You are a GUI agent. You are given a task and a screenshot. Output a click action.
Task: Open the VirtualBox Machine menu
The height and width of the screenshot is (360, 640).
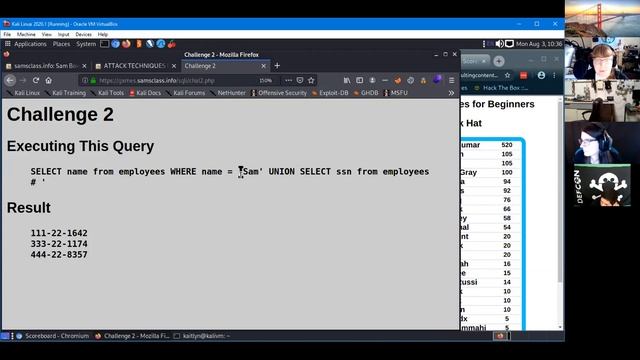click(x=26, y=35)
